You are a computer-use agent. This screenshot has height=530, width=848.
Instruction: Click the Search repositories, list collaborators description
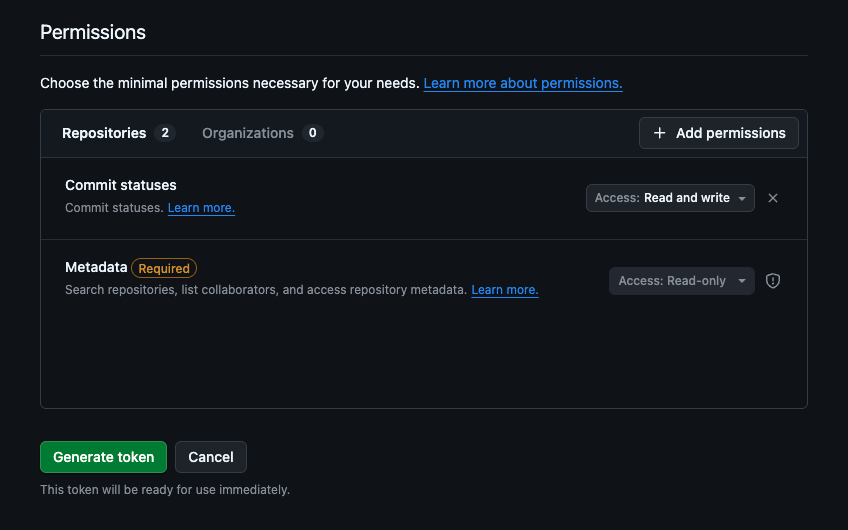click(266, 290)
